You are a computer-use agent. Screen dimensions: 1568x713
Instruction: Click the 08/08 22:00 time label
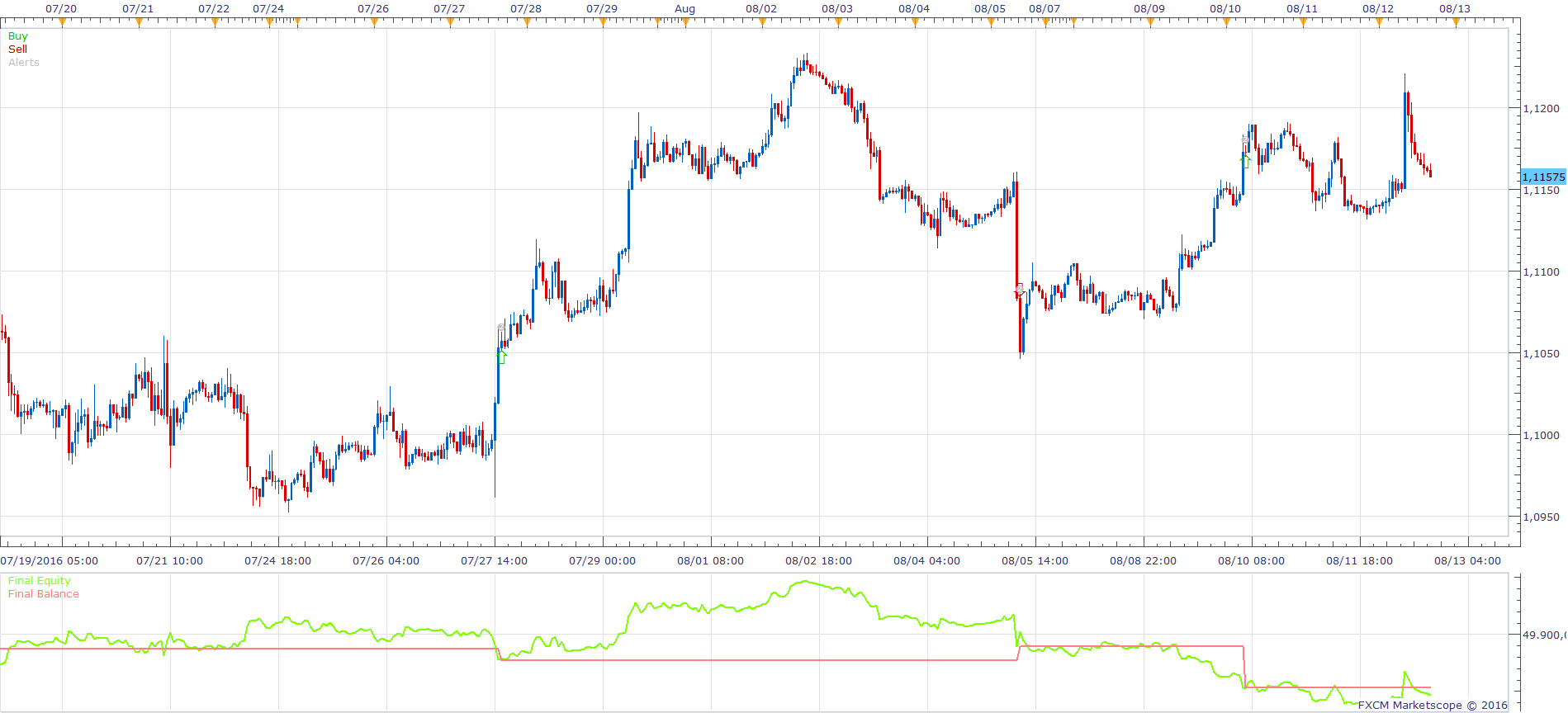[x=1143, y=561]
